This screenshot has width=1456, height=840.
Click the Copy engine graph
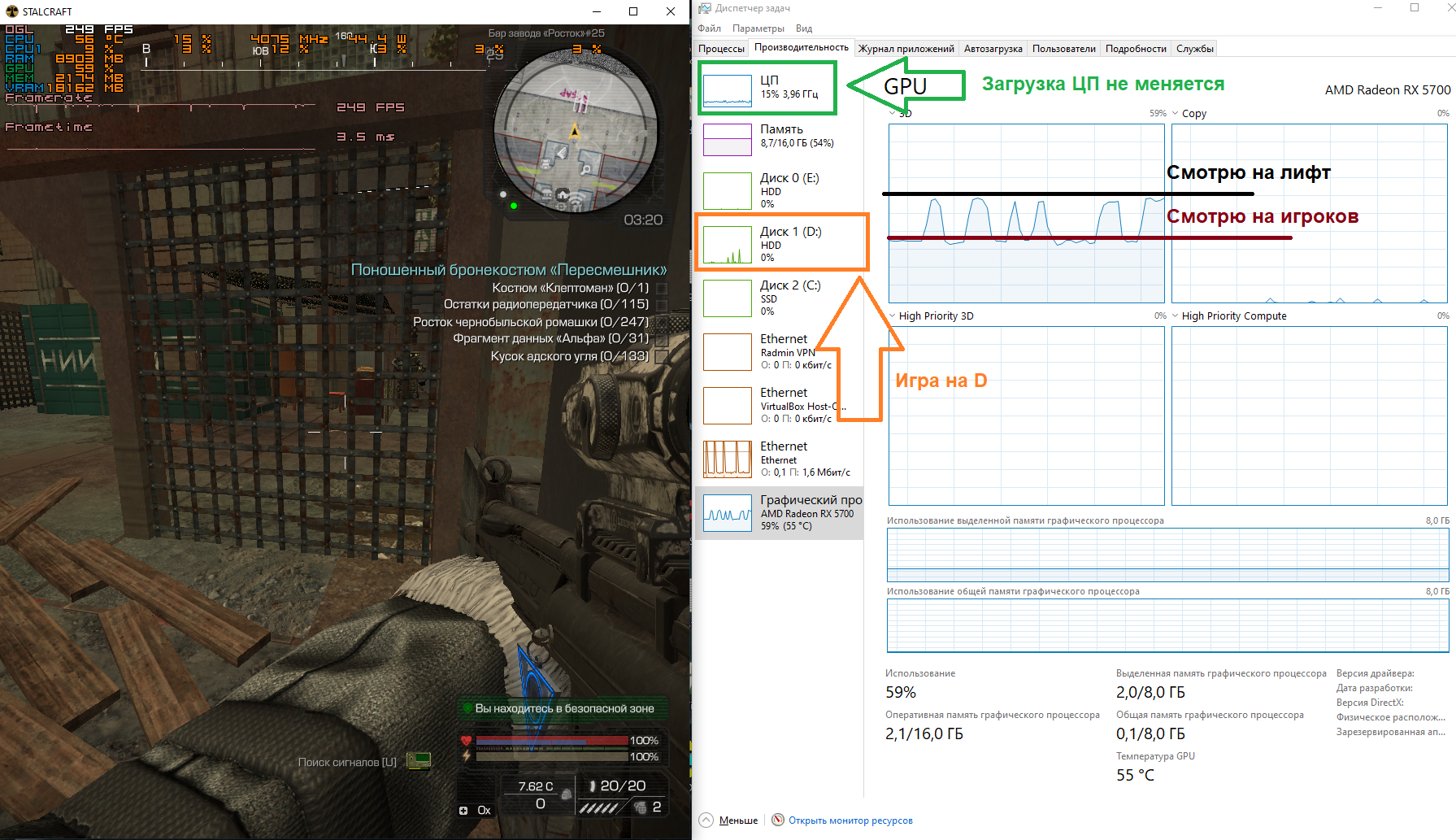click(1310, 213)
